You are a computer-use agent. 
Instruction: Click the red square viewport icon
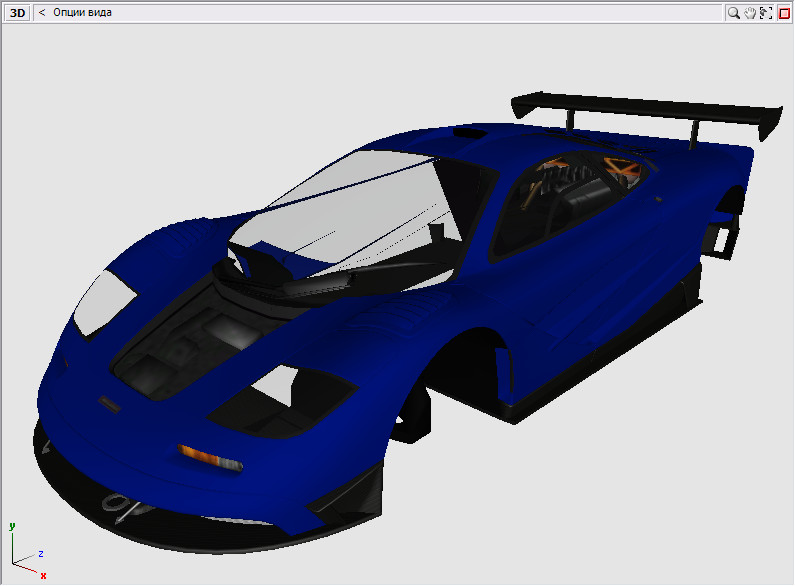point(784,13)
